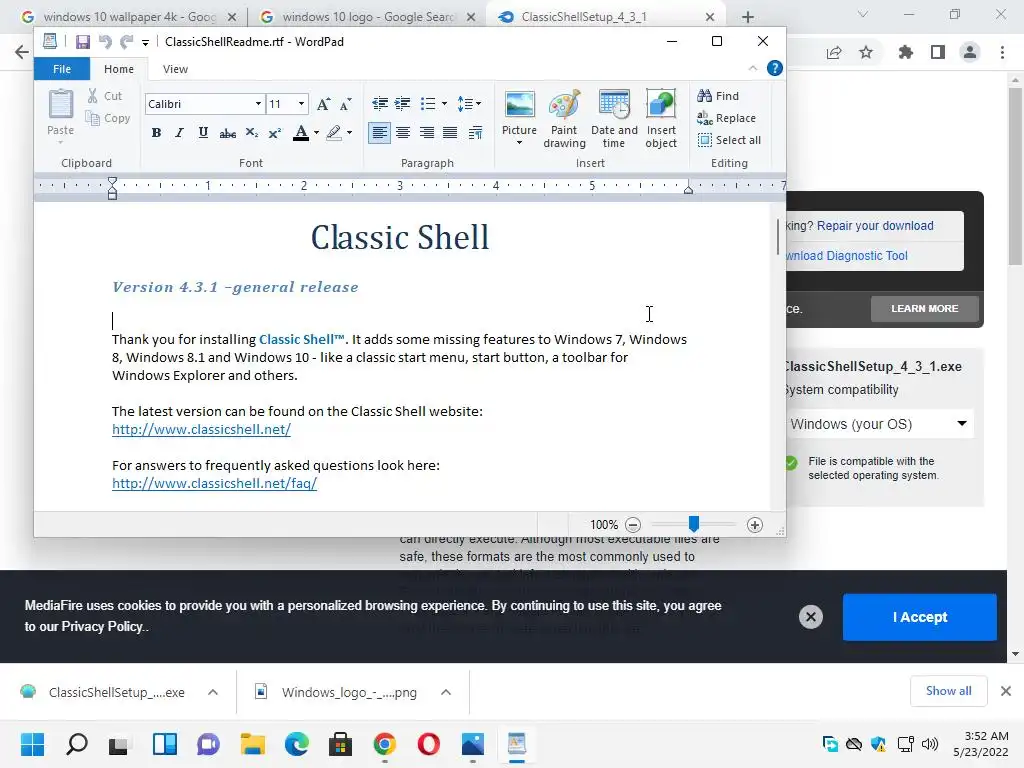Click the Grow font icon
Image resolution: width=1024 pixels, height=768 pixels.
[x=323, y=104]
